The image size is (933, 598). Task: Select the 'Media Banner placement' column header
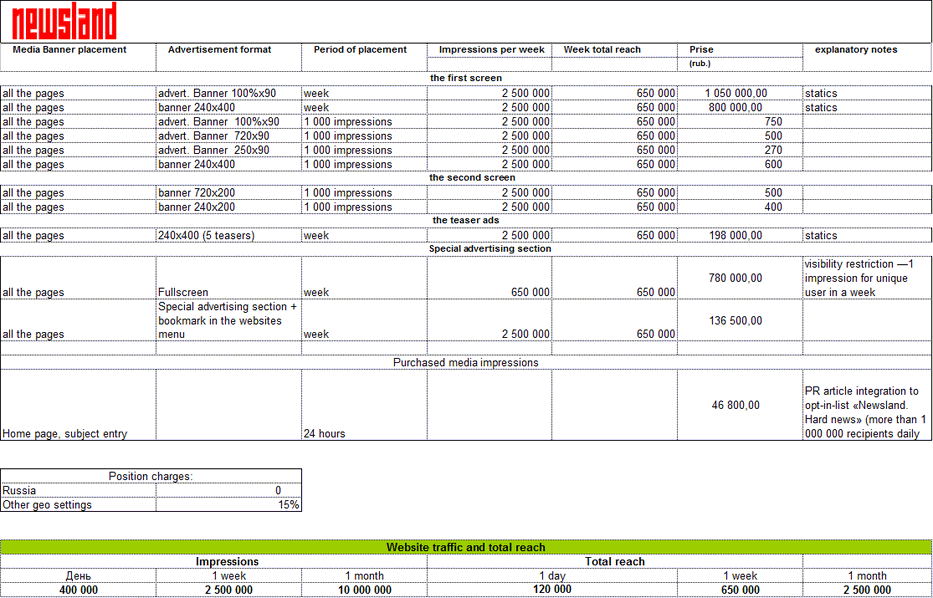coord(70,50)
